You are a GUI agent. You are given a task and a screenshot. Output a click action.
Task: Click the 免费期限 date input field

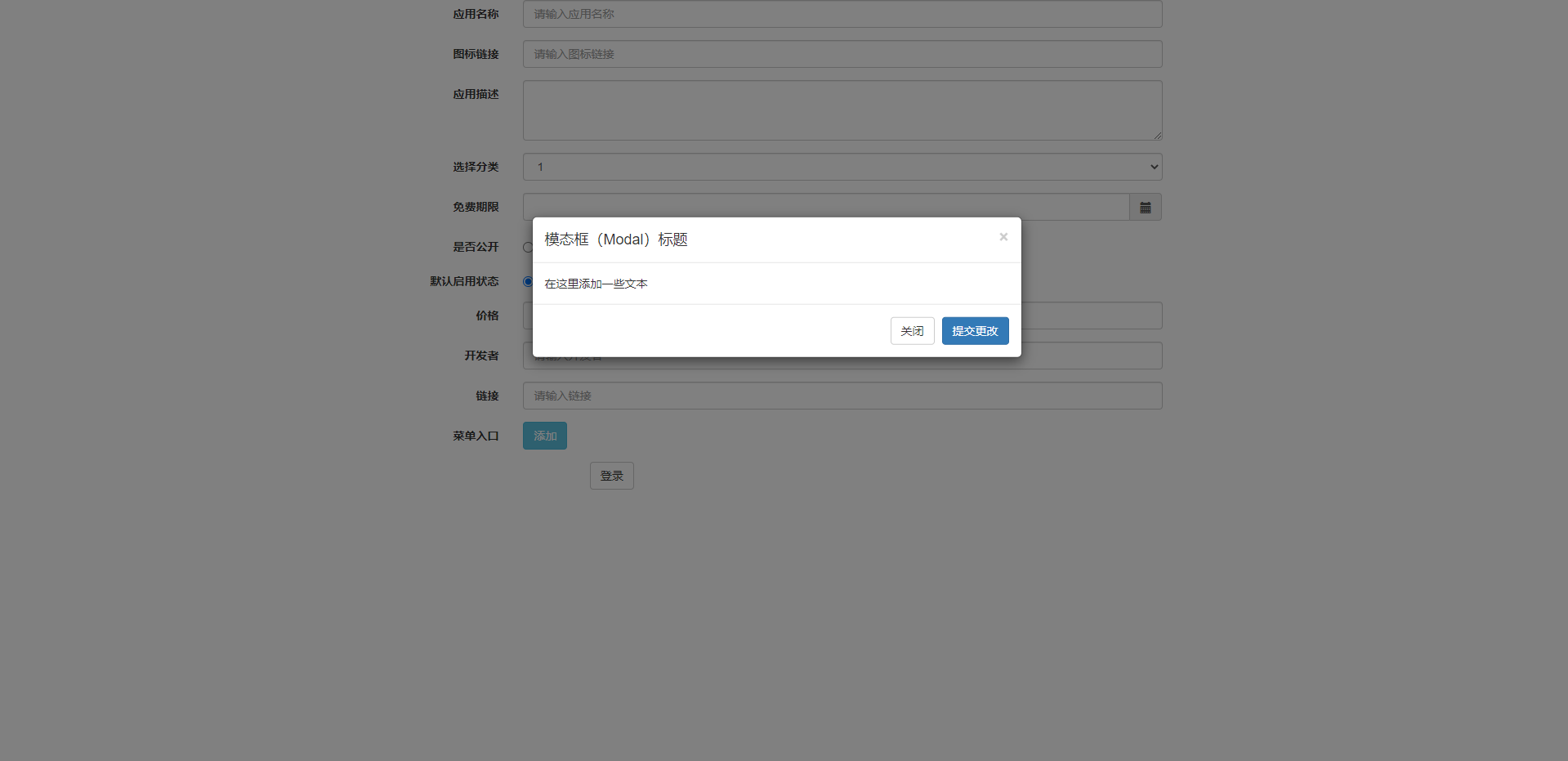coord(826,207)
